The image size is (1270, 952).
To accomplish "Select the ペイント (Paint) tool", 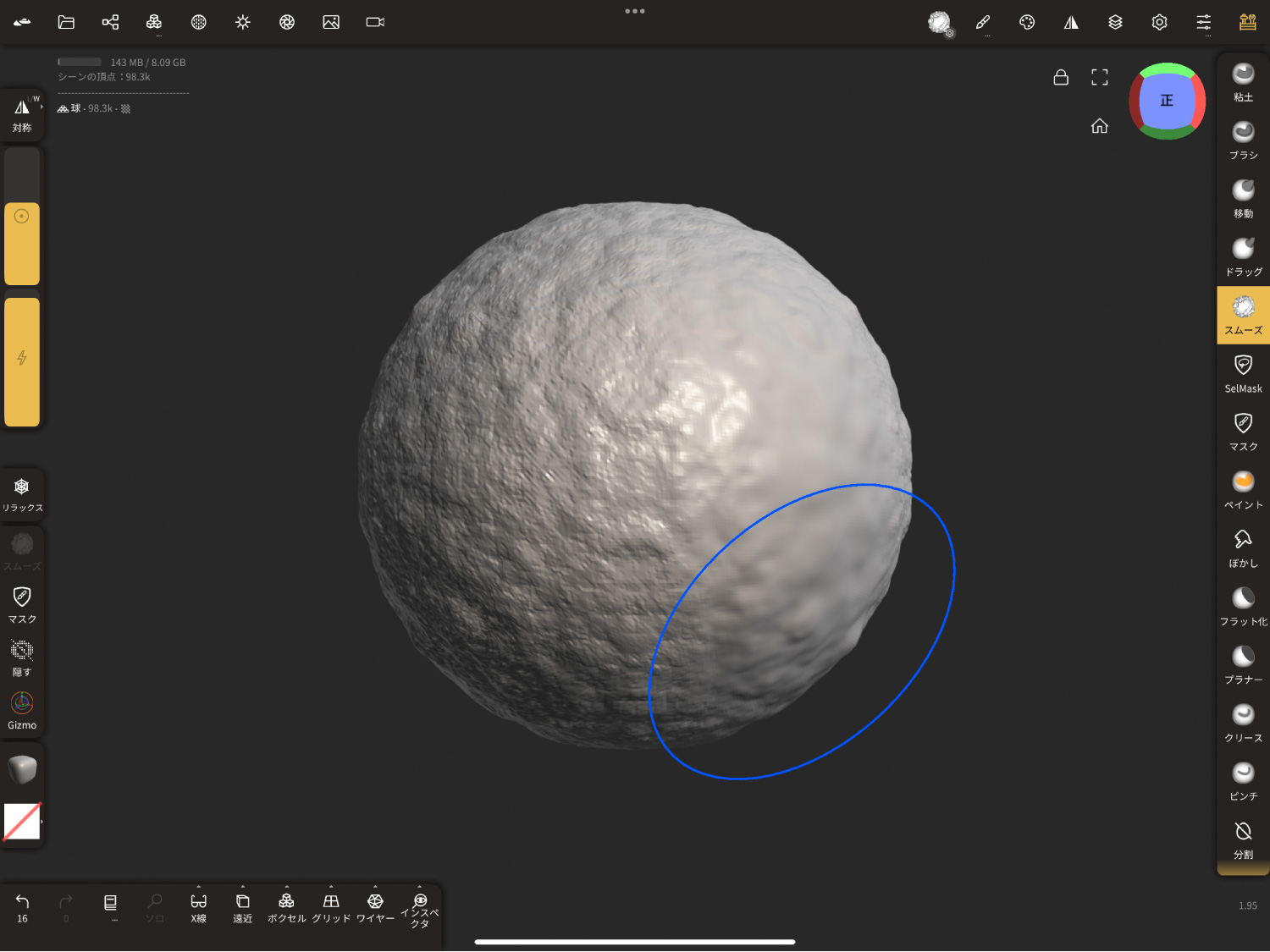I will (1243, 490).
